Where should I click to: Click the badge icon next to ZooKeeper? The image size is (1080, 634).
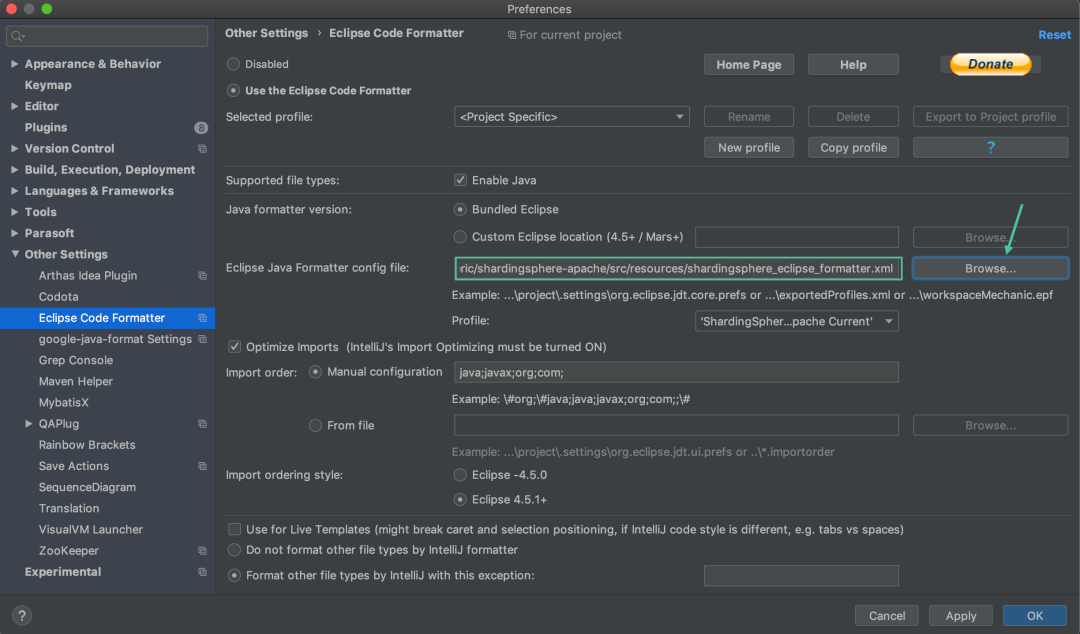(203, 550)
